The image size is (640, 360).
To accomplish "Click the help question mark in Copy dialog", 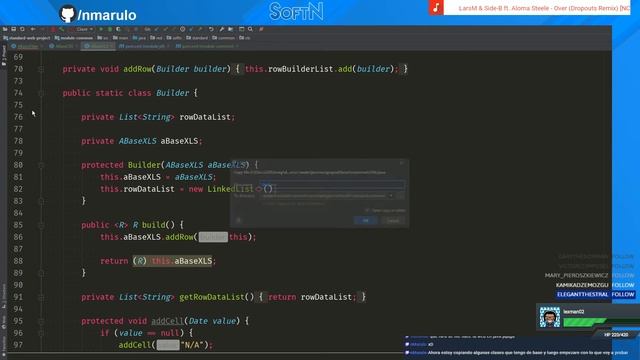I will tap(239, 220).
